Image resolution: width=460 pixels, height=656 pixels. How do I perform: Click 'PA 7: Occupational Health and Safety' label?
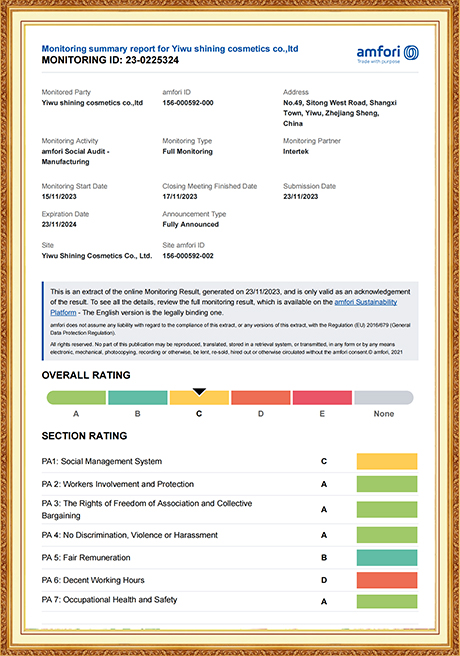109,600
